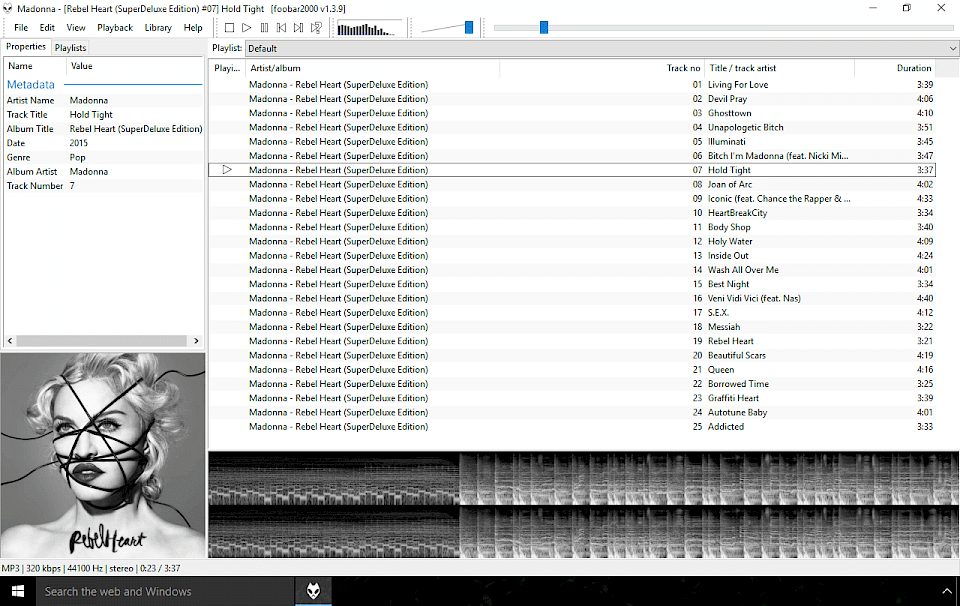Click the Rebel Heart album art
Screen dimensions: 960x606
coord(103,455)
